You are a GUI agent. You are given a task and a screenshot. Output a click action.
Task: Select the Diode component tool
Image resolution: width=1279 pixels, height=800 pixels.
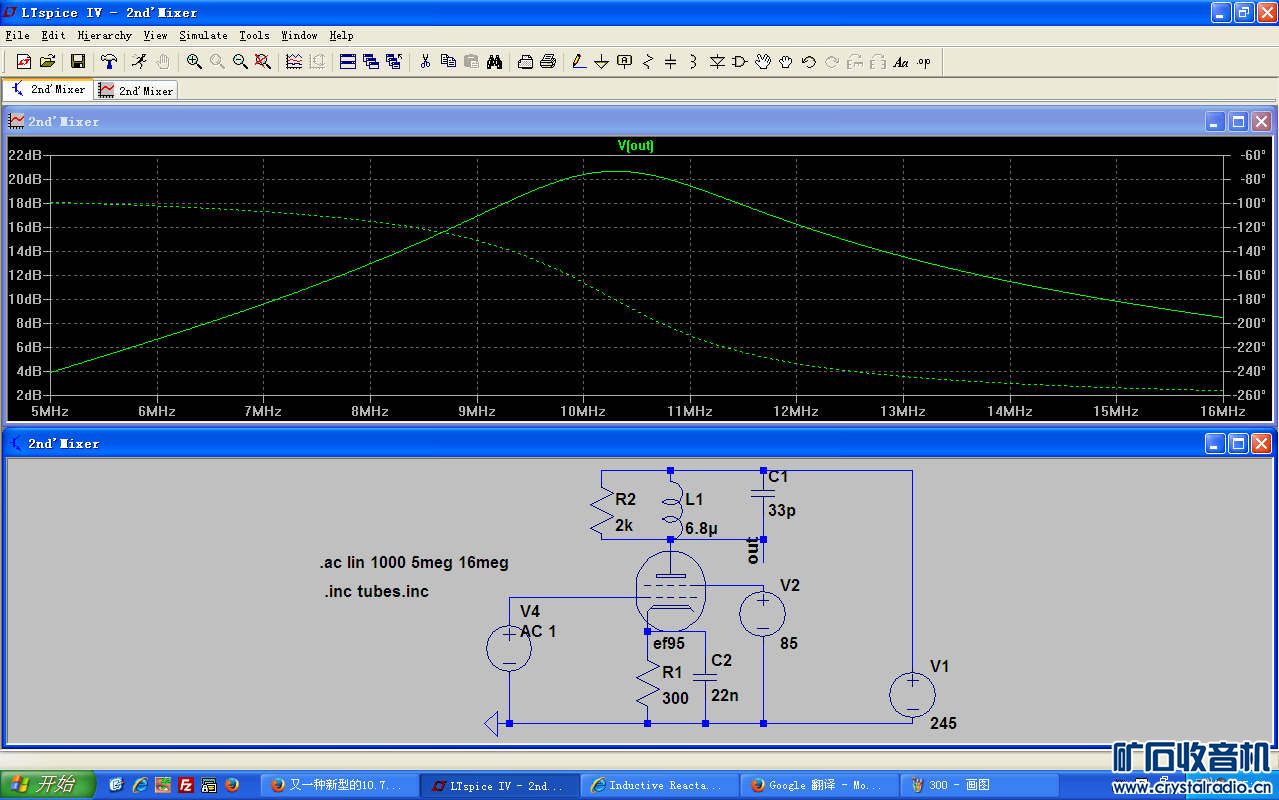pyautogui.click(x=717, y=62)
